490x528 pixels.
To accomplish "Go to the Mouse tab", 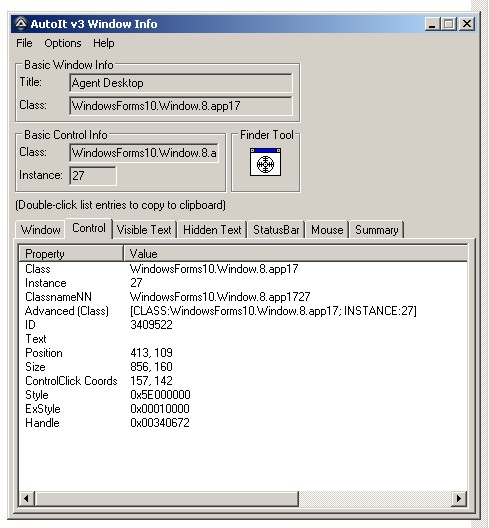I will (327, 230).
